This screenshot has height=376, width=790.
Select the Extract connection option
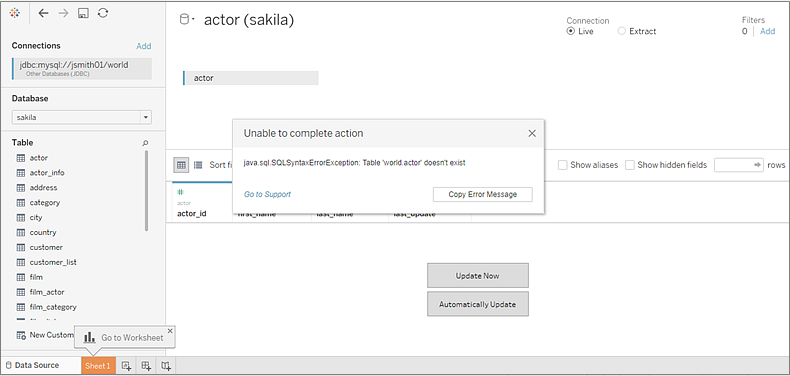[622, 31]
